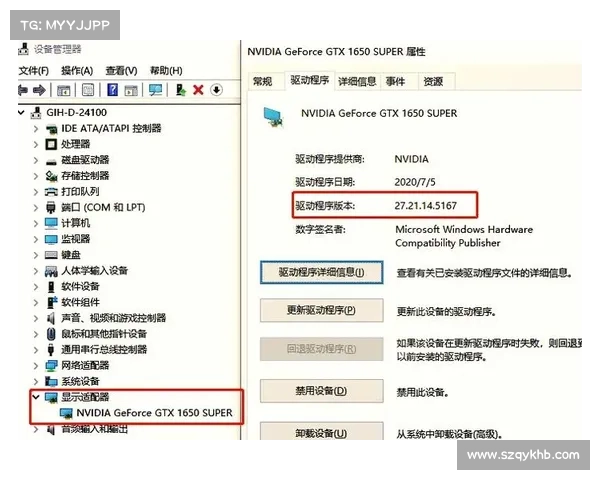This screenshot has height=480, width=600.
Task: Collapse the 显示适配器 node
Action: click(36, 397)
